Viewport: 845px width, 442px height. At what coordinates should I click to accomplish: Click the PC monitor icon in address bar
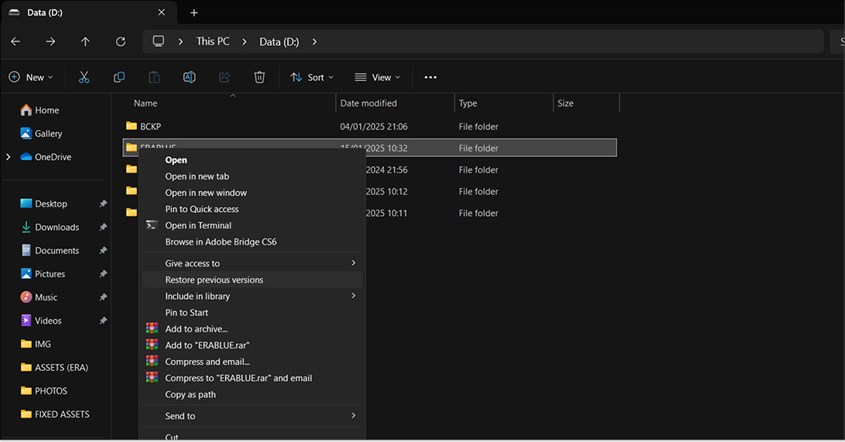pos(158,41)
